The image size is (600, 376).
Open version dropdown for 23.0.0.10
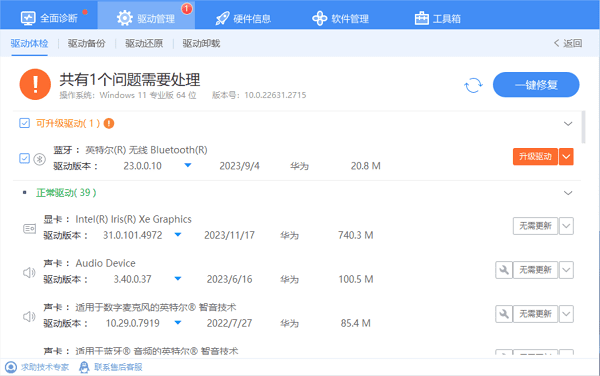tap(188, 165)
